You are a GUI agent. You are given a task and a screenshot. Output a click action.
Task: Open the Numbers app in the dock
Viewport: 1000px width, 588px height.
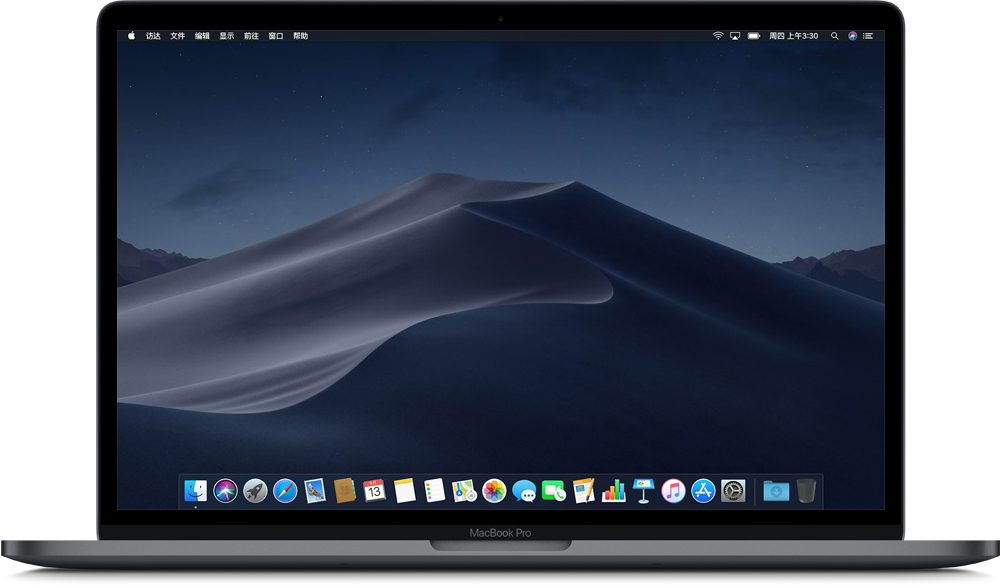coord(613,491)
